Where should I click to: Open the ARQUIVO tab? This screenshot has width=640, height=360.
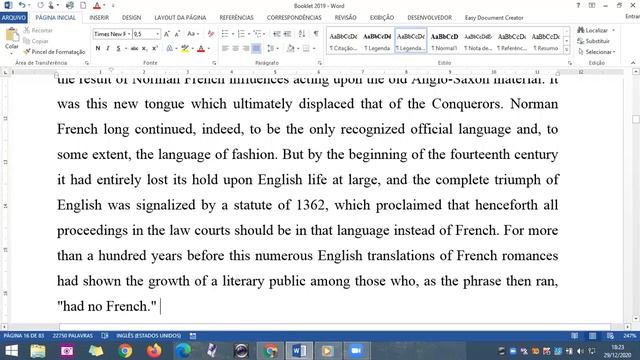point(13,18)
